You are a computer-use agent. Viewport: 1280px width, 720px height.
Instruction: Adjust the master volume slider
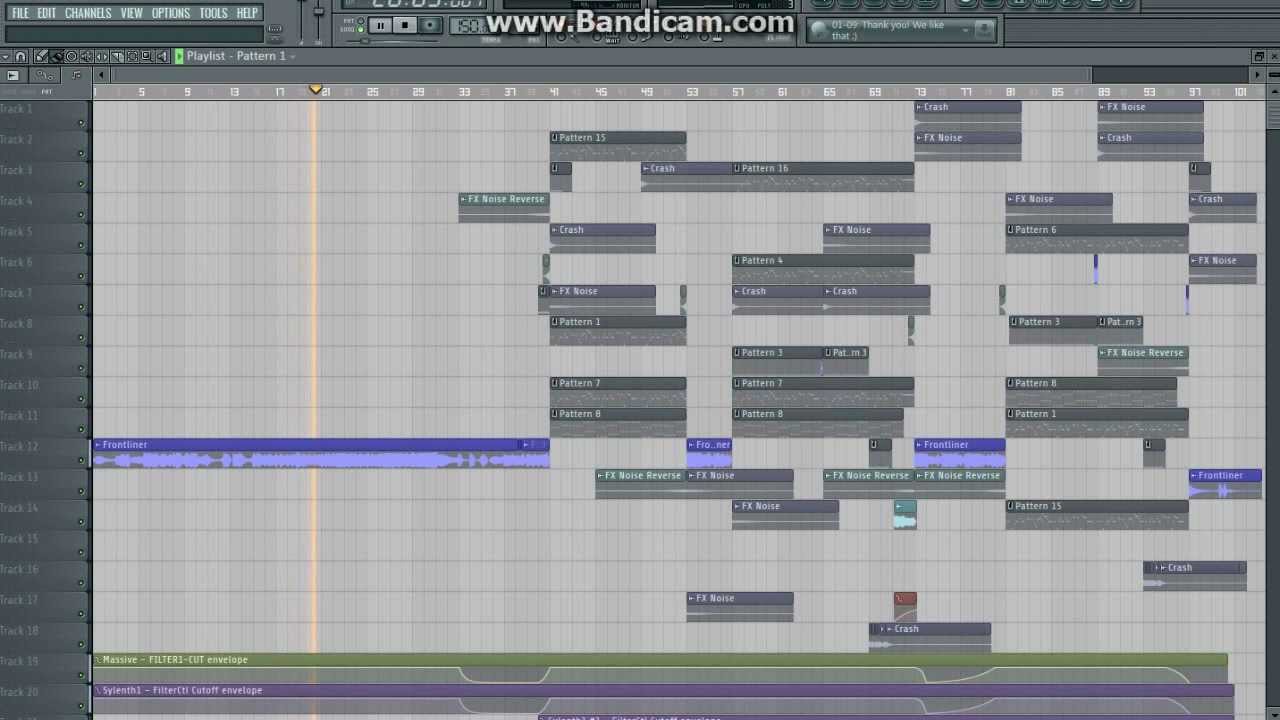(x=301, y=20)
